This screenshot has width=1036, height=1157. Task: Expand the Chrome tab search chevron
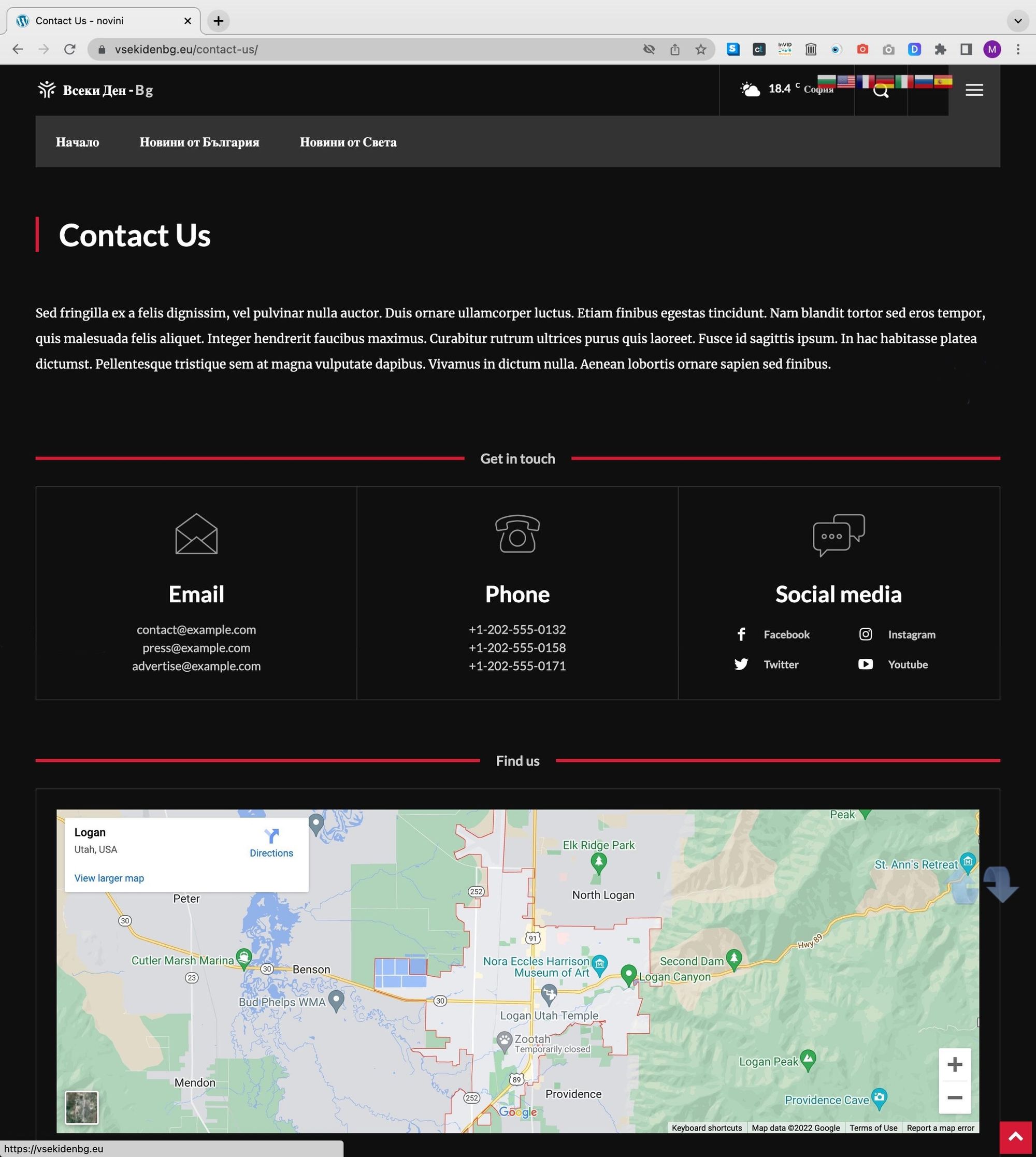point(1017,21)
